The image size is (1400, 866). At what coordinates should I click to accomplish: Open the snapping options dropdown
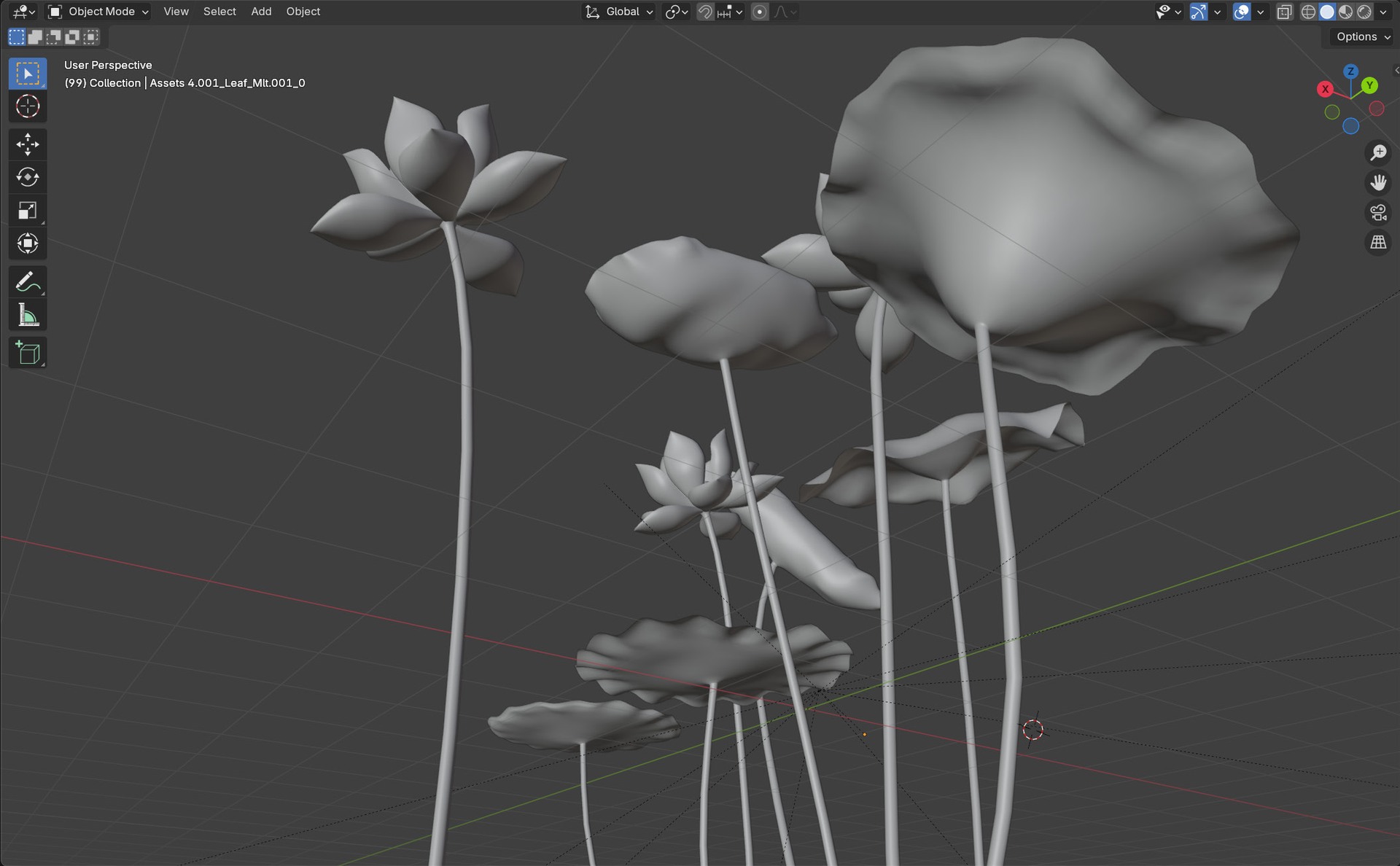[x=730, y=12]
